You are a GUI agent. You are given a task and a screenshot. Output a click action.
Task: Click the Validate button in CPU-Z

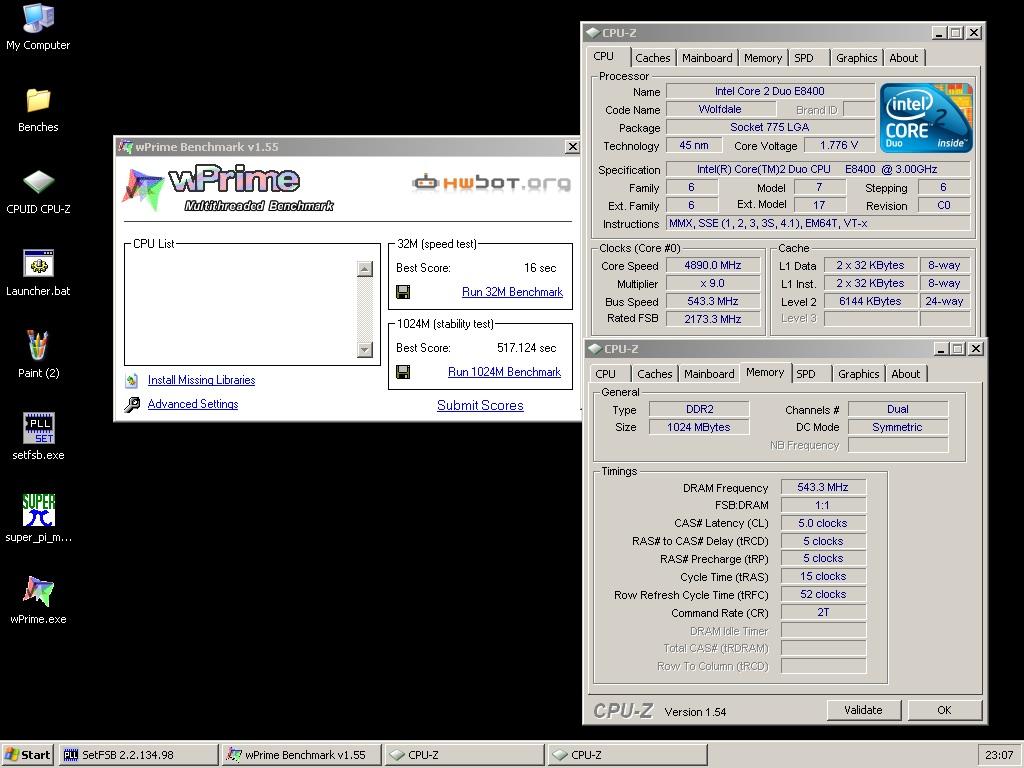click(863, 710)
